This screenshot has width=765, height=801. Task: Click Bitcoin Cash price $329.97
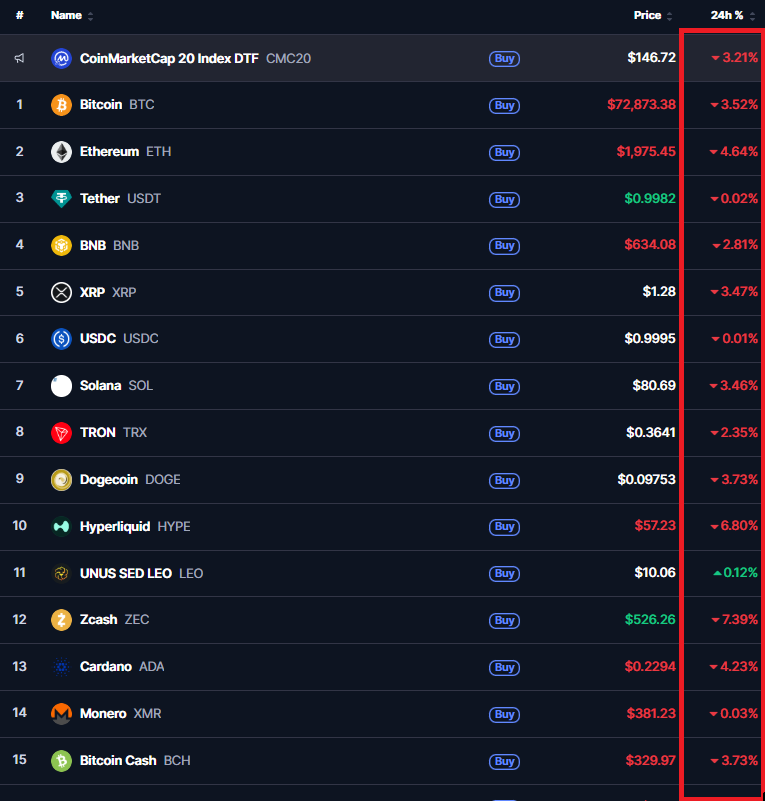click(651, 761)
